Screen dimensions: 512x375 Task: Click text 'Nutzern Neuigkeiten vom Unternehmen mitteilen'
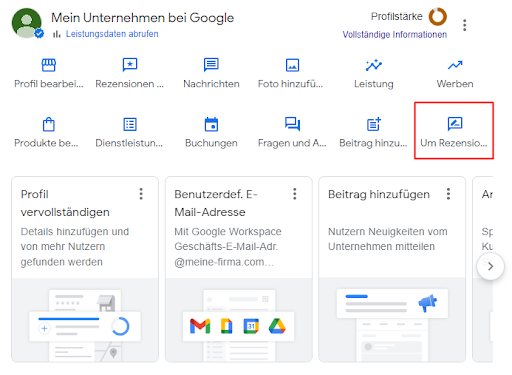coord(388,239)
